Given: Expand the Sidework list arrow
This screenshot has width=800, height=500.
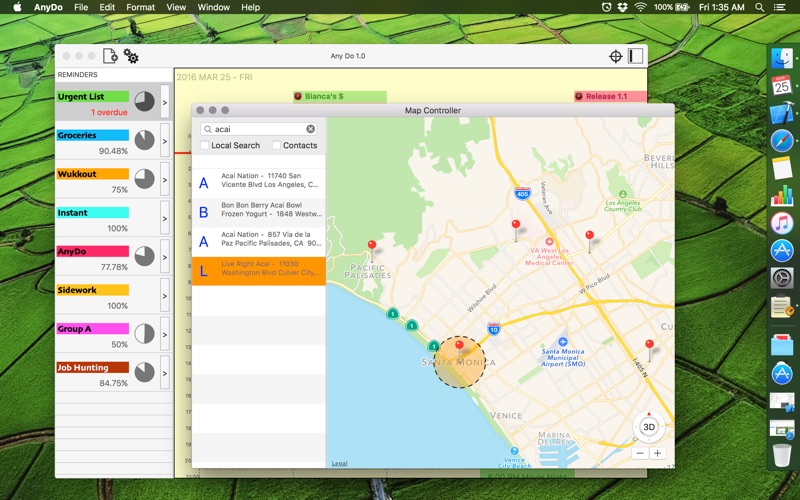Looking at the screenshot, I should 165,296.
